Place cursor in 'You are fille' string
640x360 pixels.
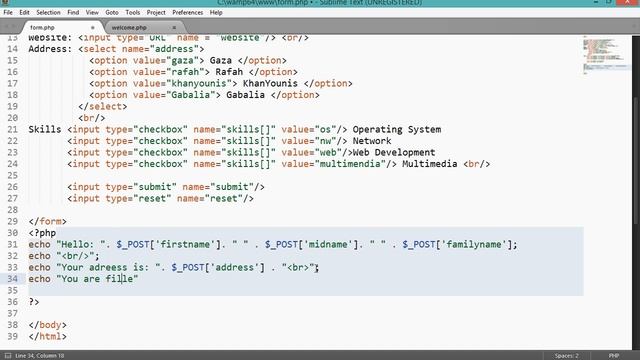coord(97,279)
